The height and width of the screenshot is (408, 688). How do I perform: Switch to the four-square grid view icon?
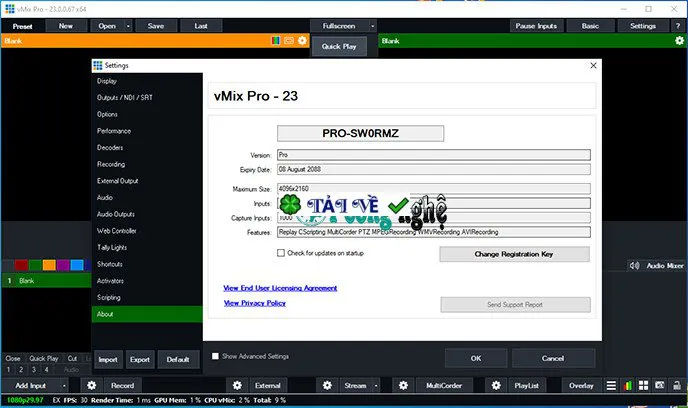[x=644, y=385]
